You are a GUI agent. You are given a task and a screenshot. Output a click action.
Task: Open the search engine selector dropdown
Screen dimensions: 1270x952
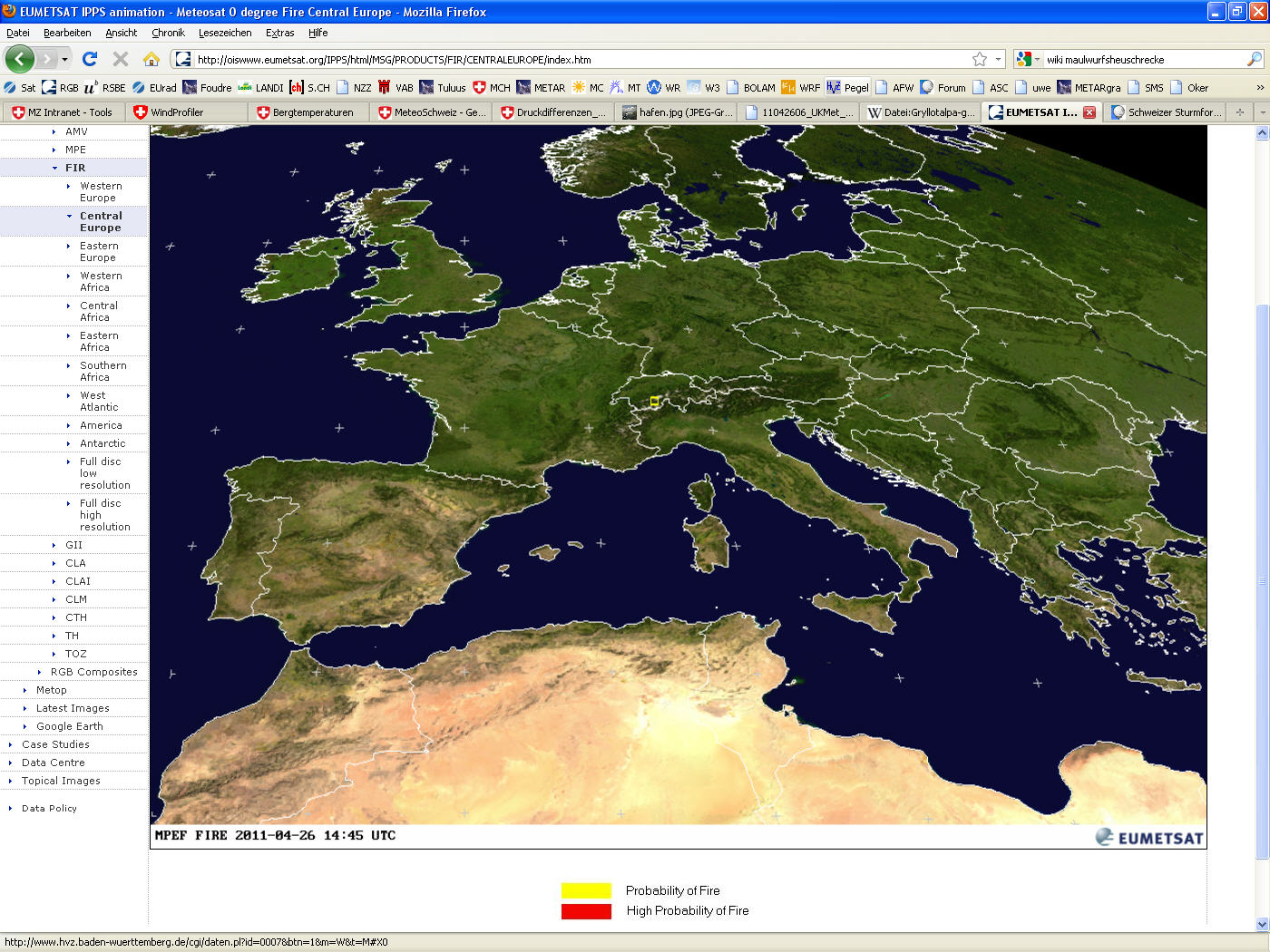1028,59
